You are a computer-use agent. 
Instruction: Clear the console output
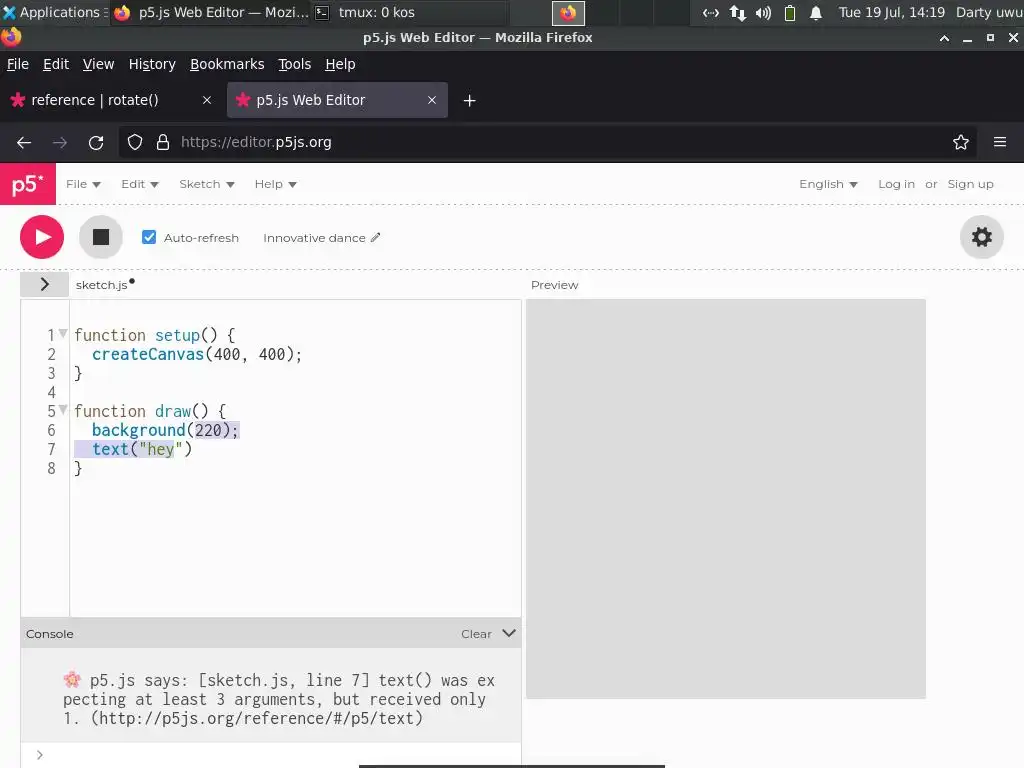(x=476, y=633)
